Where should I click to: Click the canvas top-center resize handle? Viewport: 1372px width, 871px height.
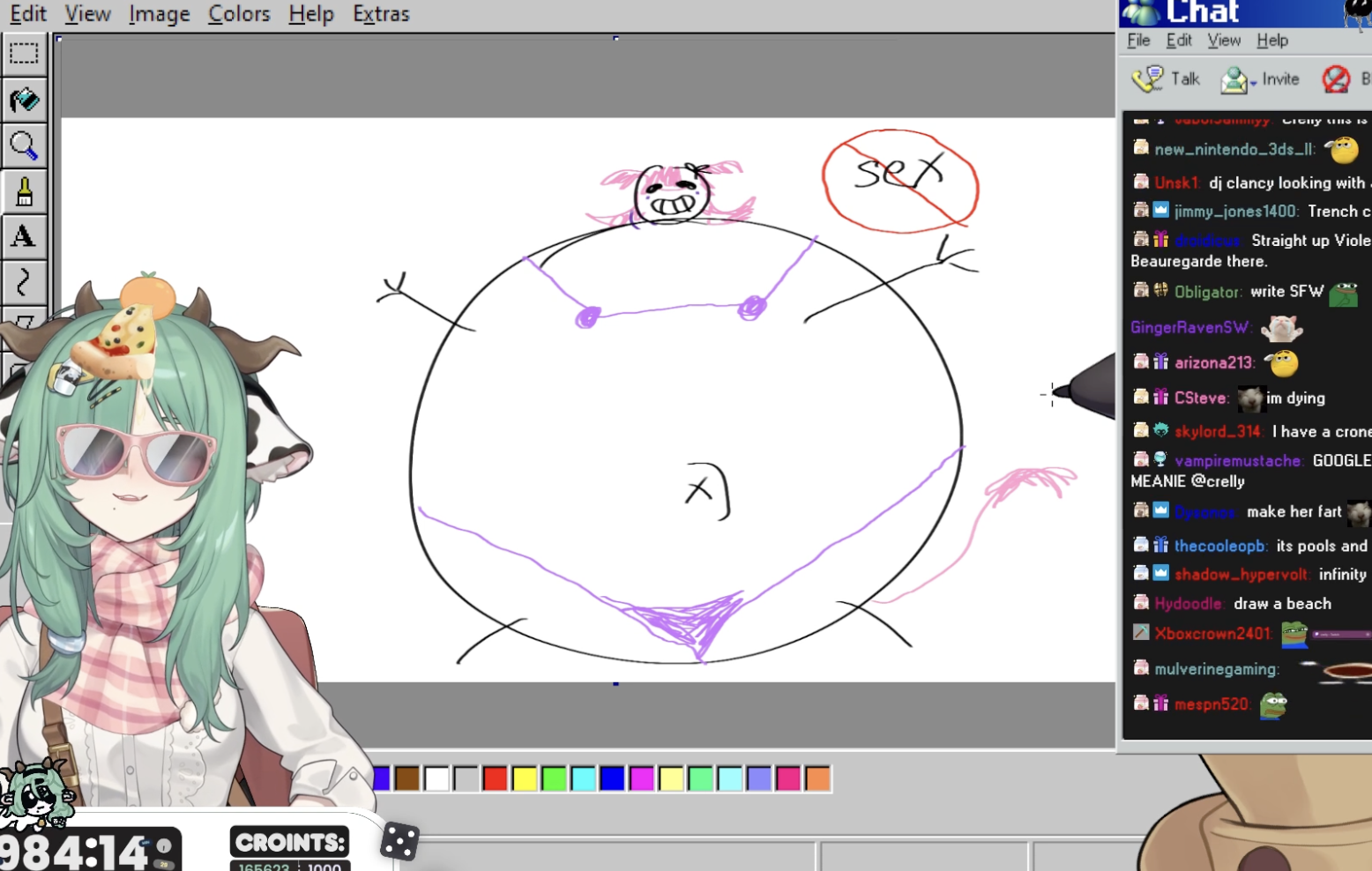coord(615,39)
